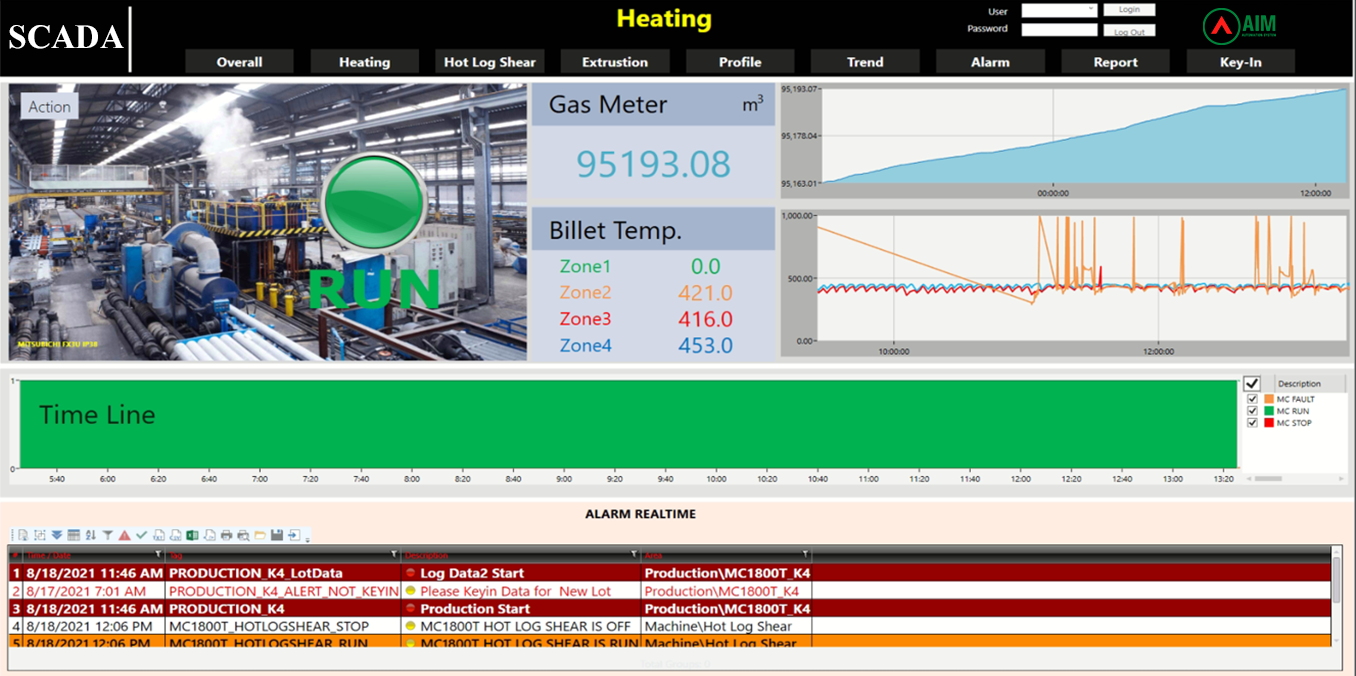Click the Login button
This screenshot has width=1356, height=676.
(x=1129, y=9)
